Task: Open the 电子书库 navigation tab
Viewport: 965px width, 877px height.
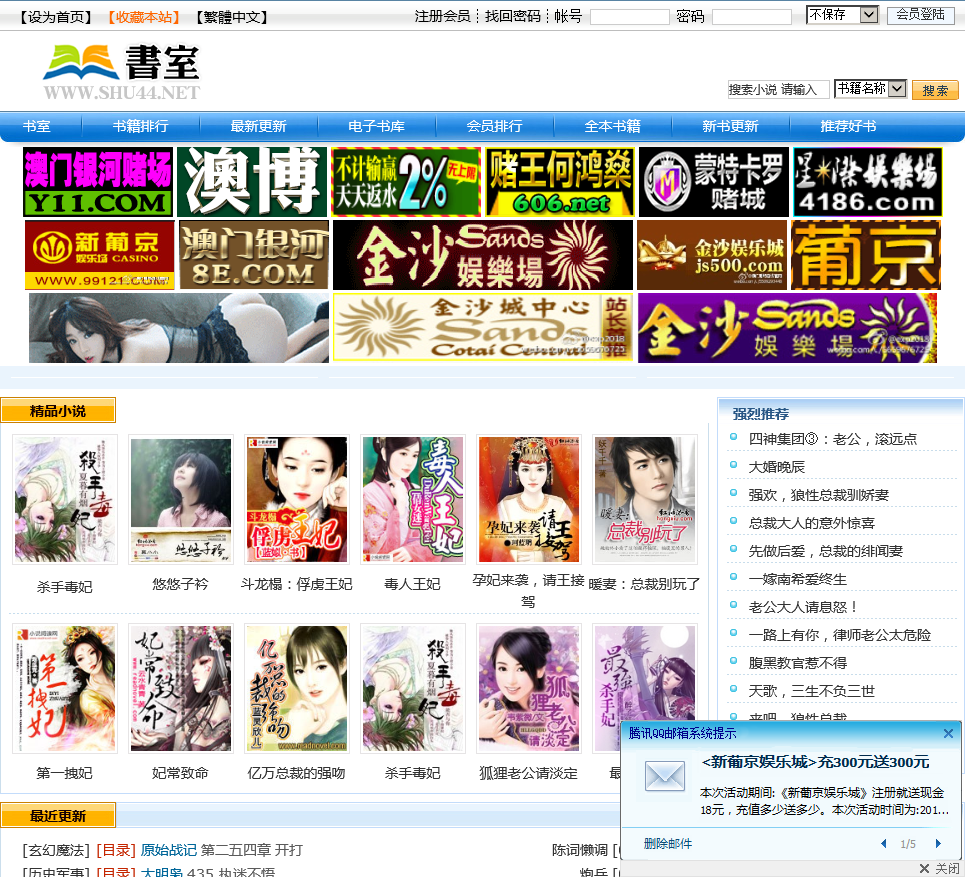Action: (376, 126)
